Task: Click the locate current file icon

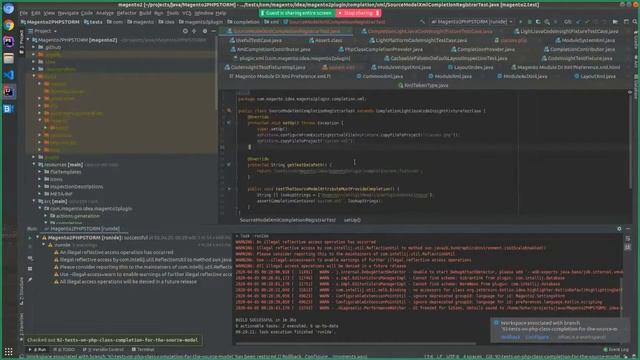Action: coord(185,31)
